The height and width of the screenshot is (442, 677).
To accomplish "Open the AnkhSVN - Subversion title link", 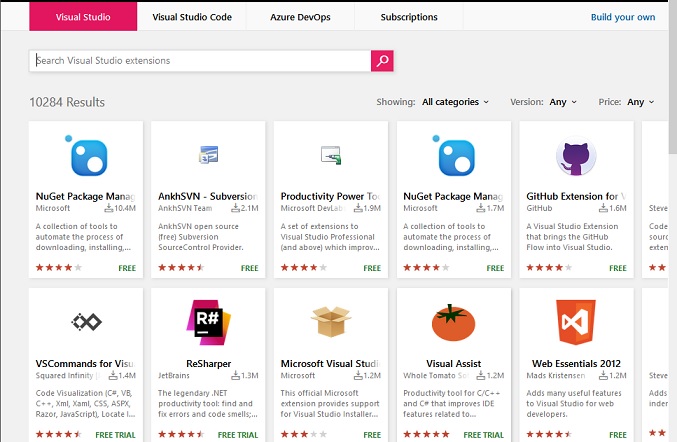I will point(208,196).
